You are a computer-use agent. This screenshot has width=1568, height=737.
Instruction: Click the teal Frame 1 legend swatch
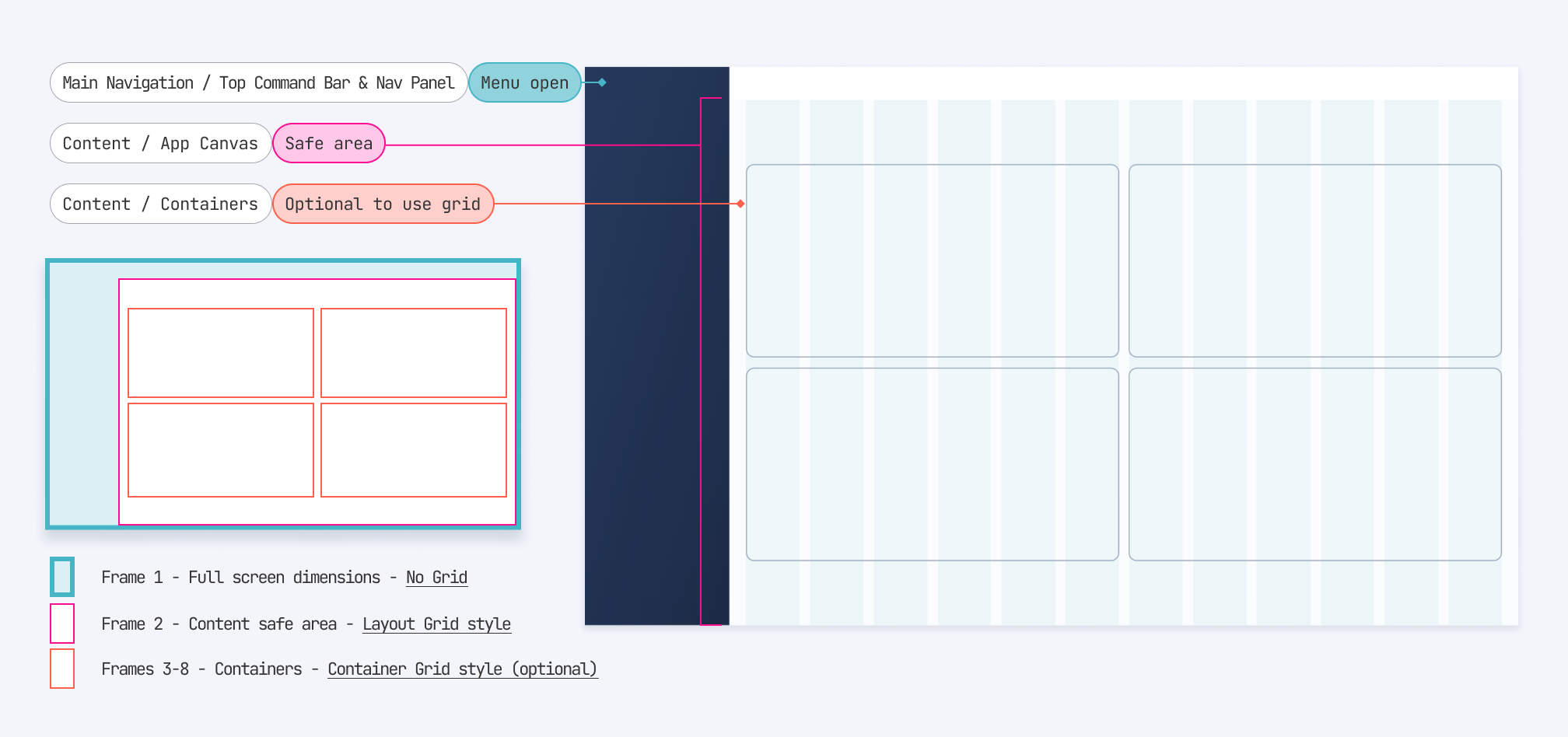(x=63, y=578)
